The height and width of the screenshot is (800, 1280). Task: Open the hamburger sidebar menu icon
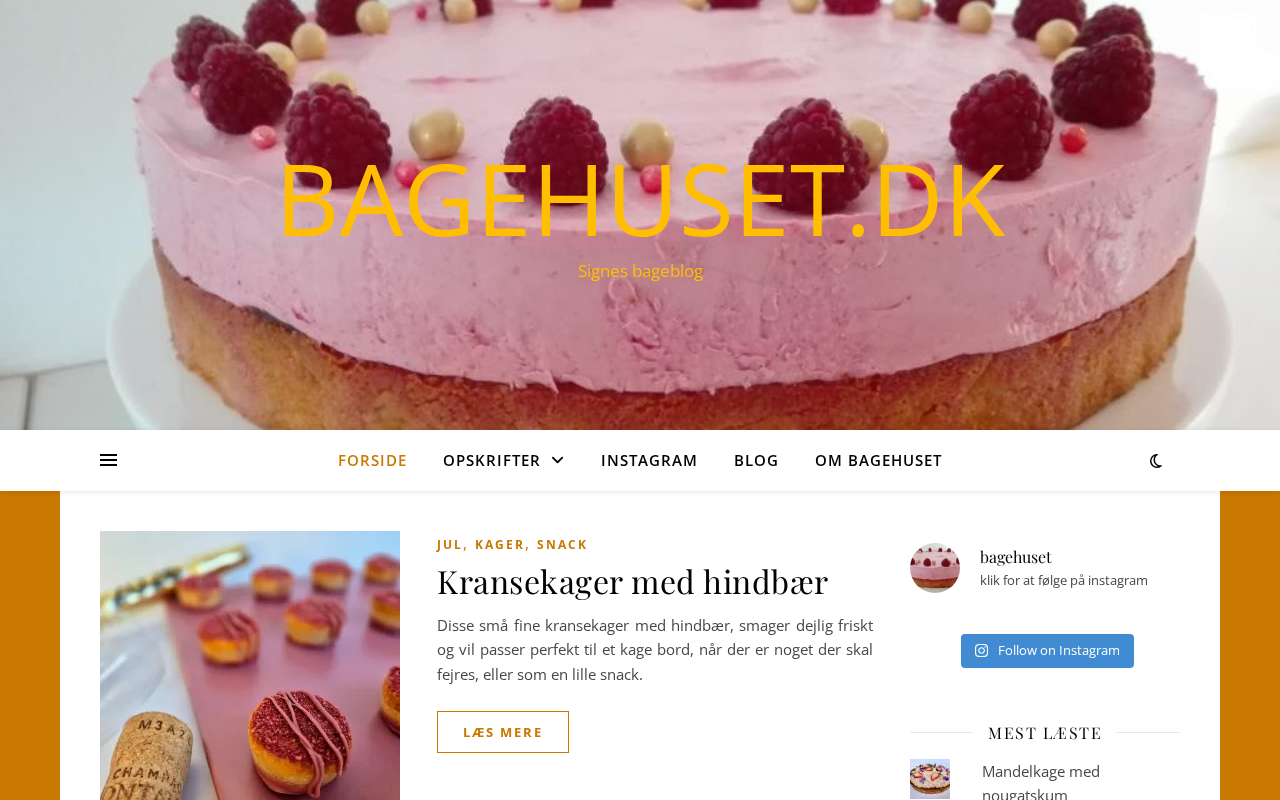click(108, 460)
